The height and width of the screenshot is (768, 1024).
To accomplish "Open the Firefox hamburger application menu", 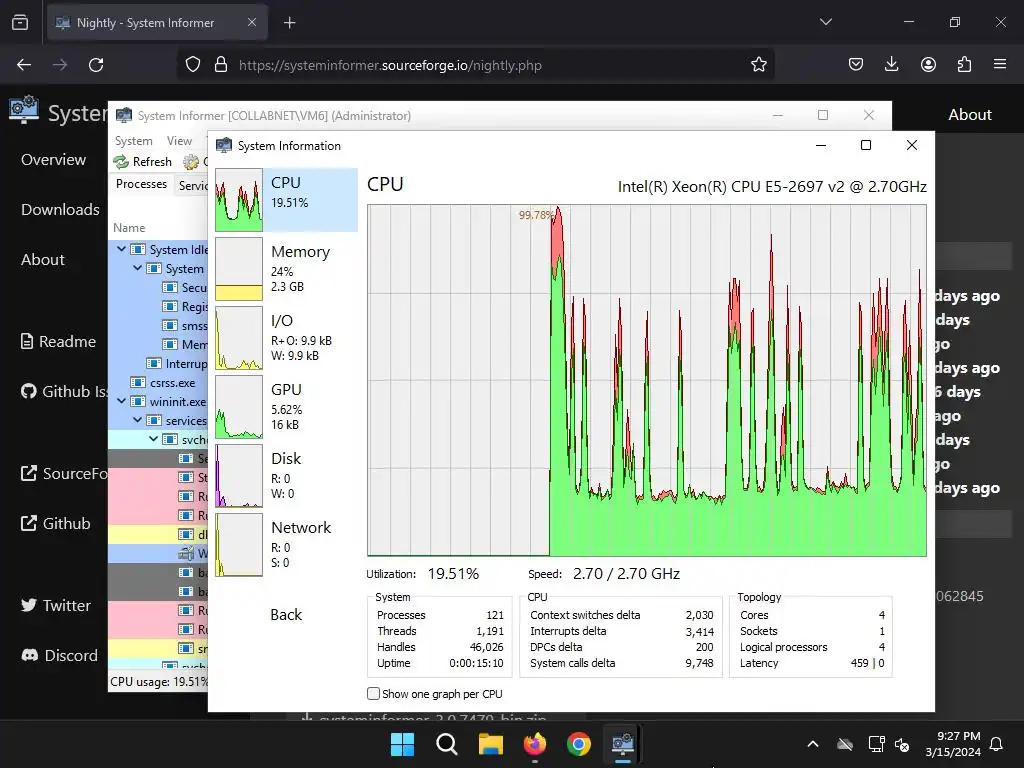I will (1000, 64).
